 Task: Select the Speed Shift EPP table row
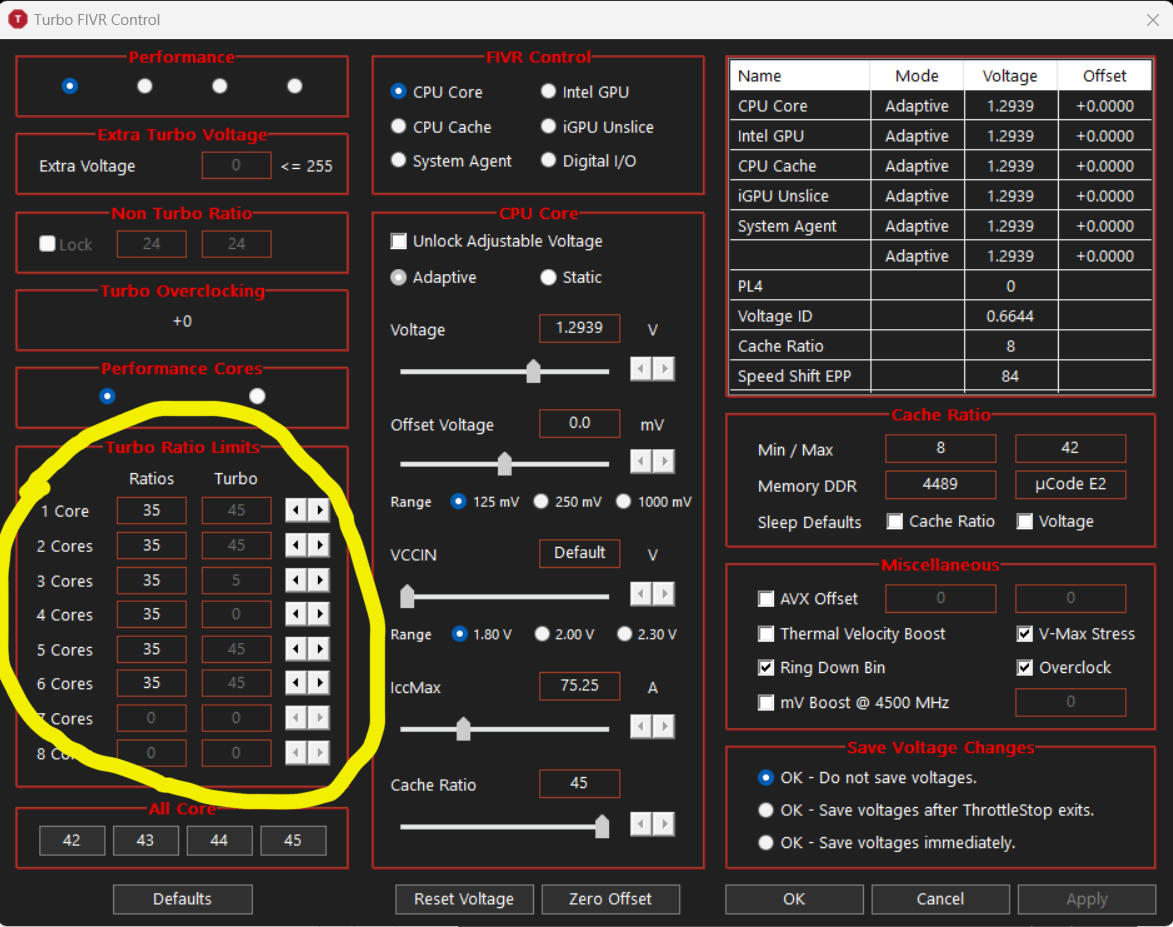point(940,376)
